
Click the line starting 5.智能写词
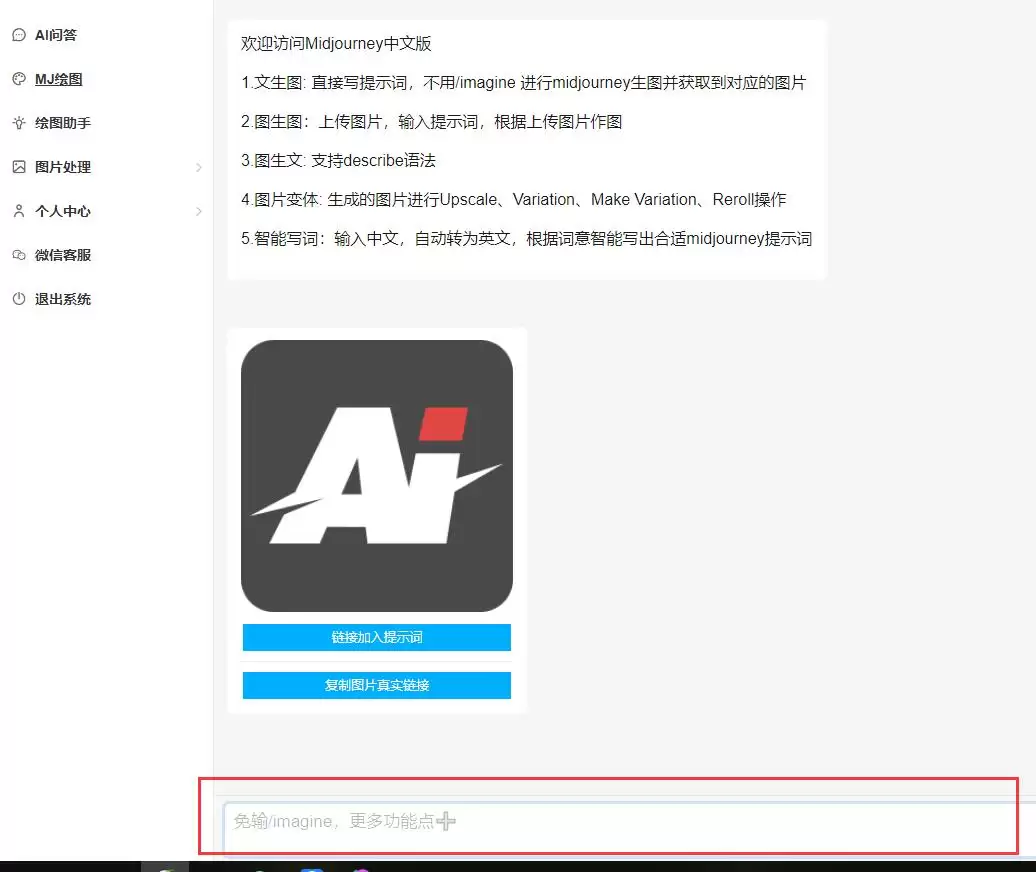[527, 238]
